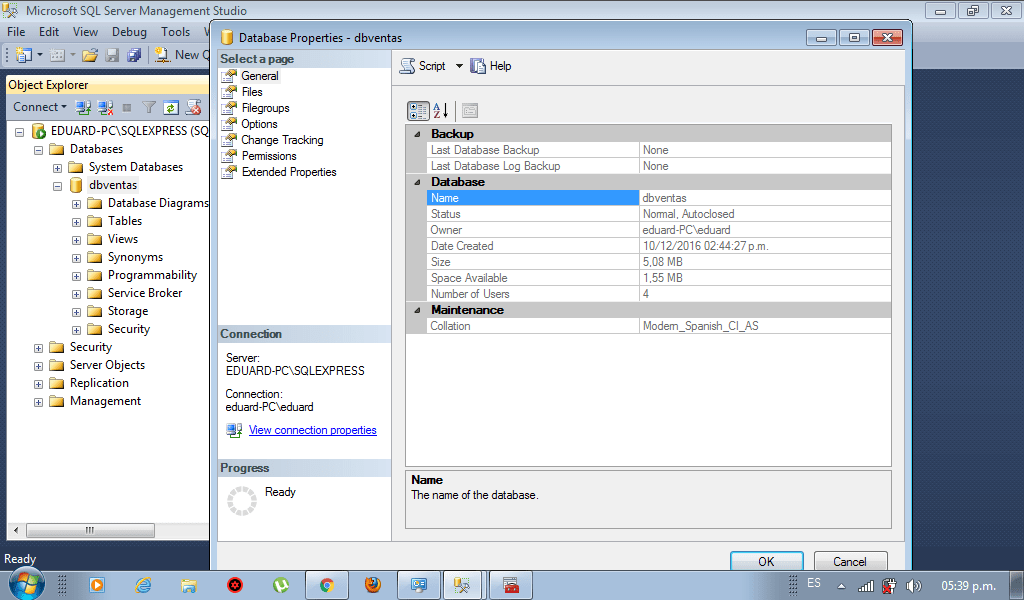Select the Filegroups page
Image resolution: width=1024 pixels, height=600 pixels.
click(x=265, y=108)
